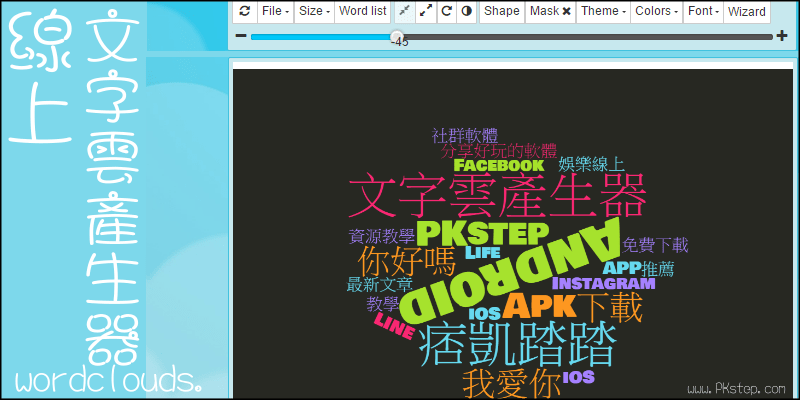Click the slider handle showing -45

[x=396, y=36]
